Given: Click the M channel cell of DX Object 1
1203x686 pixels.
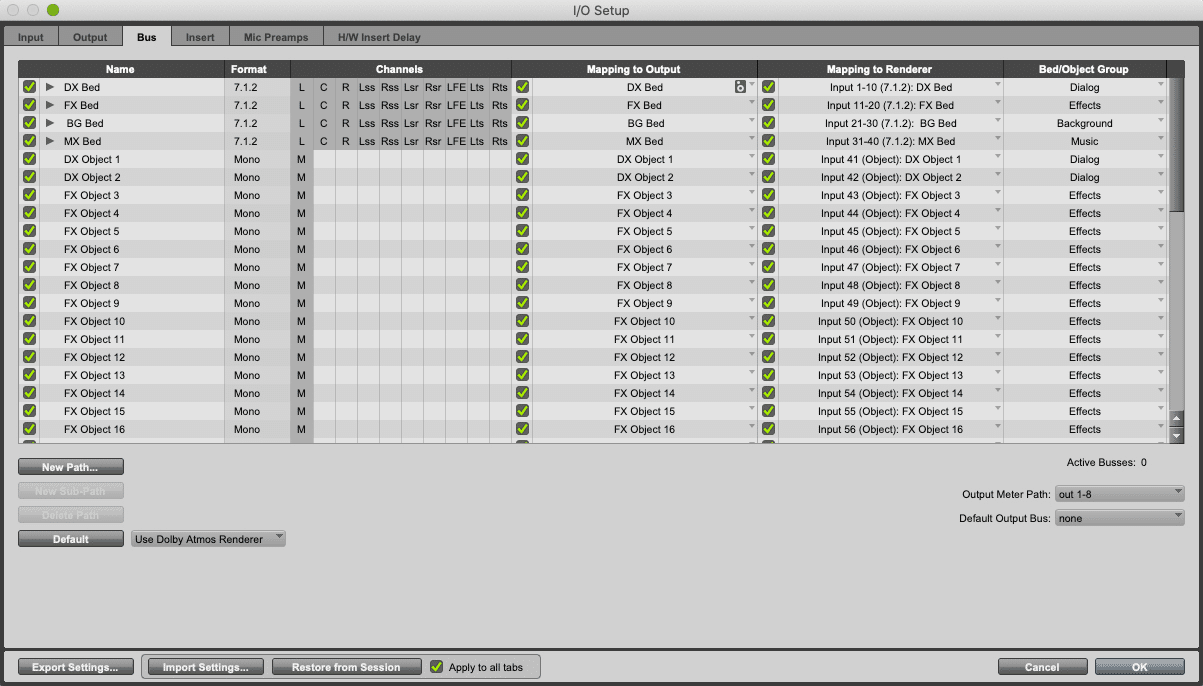Looking at the screenshot, I should 301,160.
